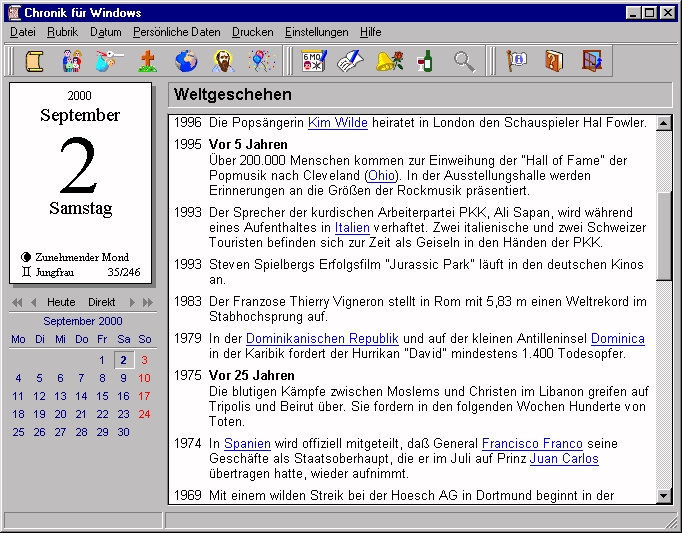Select day 20 in the calendar
682x533 pixels.
pyautogui.click(x=60, y=414)
